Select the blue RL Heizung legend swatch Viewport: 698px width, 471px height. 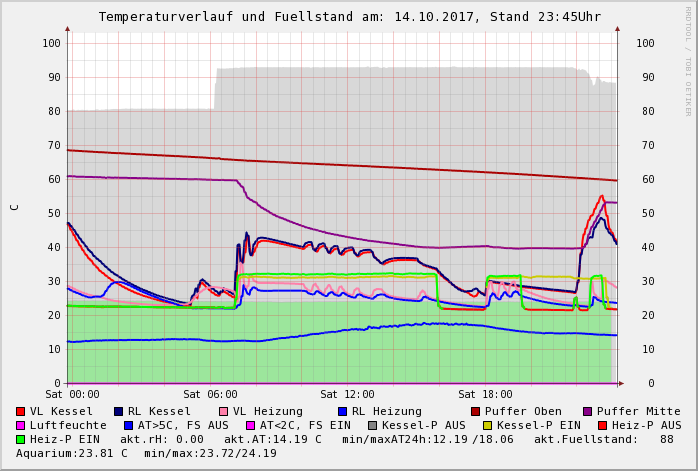[x=342, y=411]
